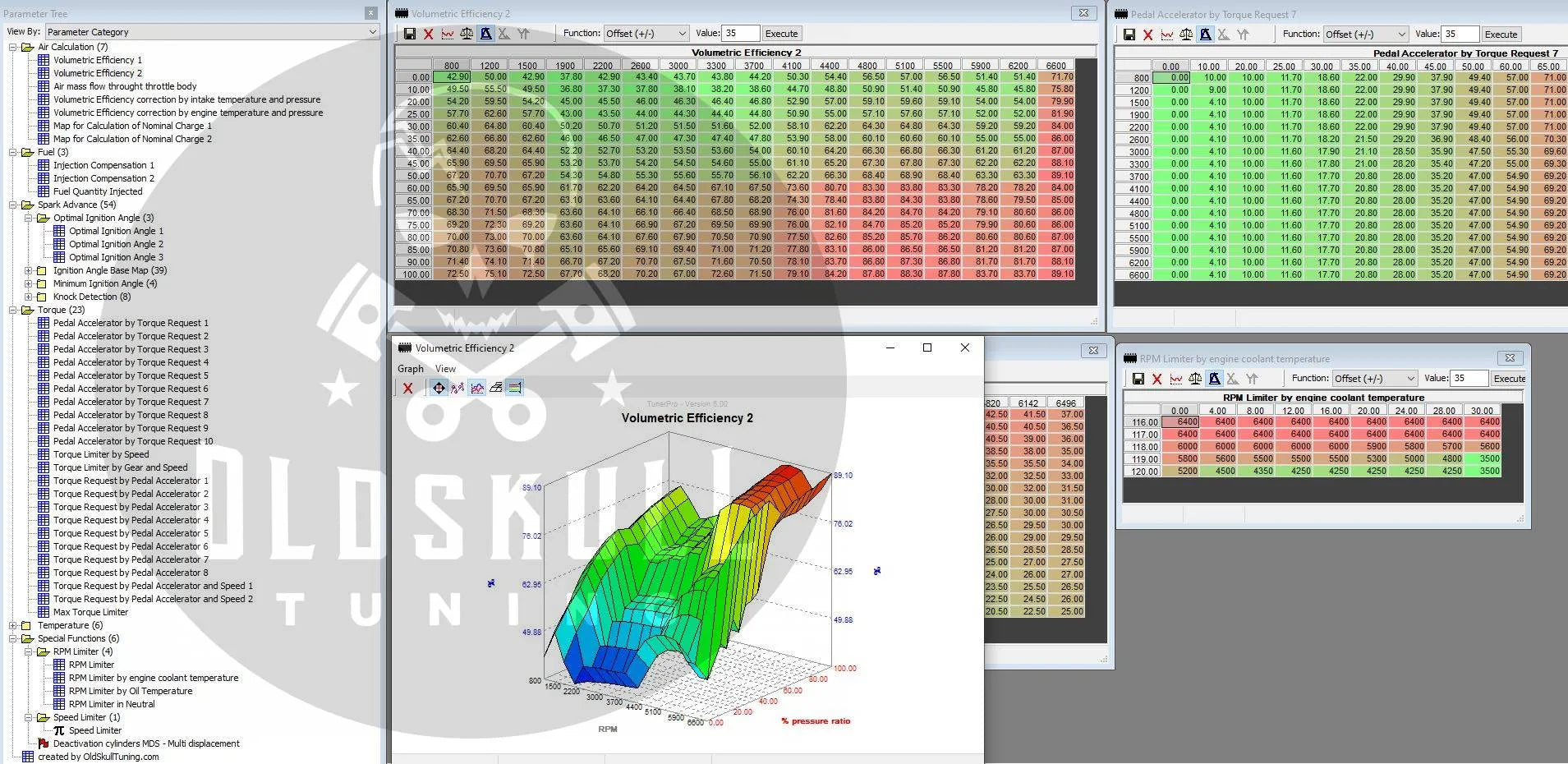Open the View menu in graph window
The height and width of the screenshot is (764, 1568).
[445, 369]
